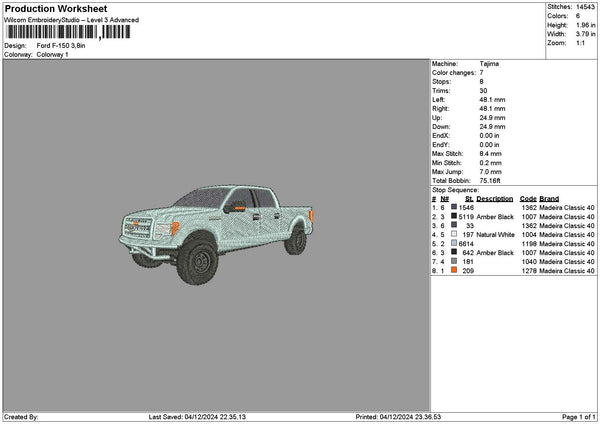Screen dimensions: 600x424
Task: Click the 'EndX:' label
Action: (x=441, y=136)
